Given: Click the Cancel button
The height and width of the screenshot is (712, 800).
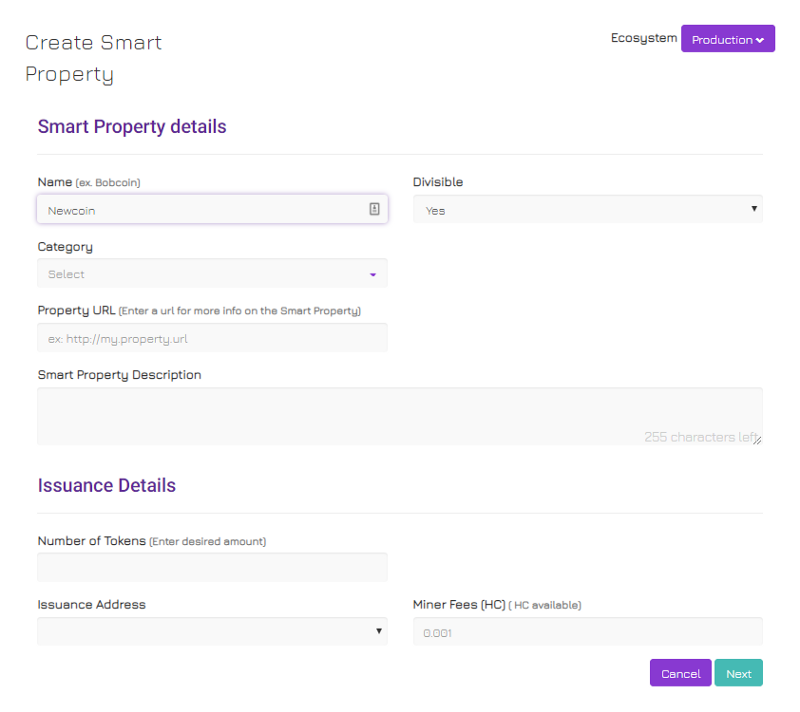Looking at the screenshot, I should click(681, 673).
